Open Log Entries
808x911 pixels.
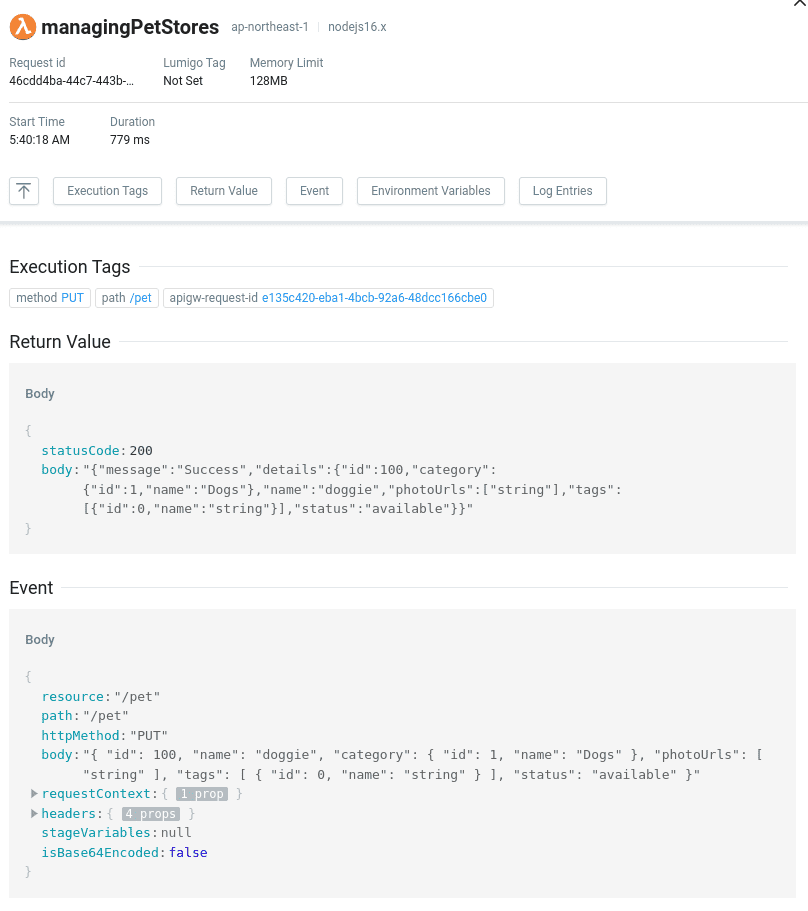coord(562,190)
